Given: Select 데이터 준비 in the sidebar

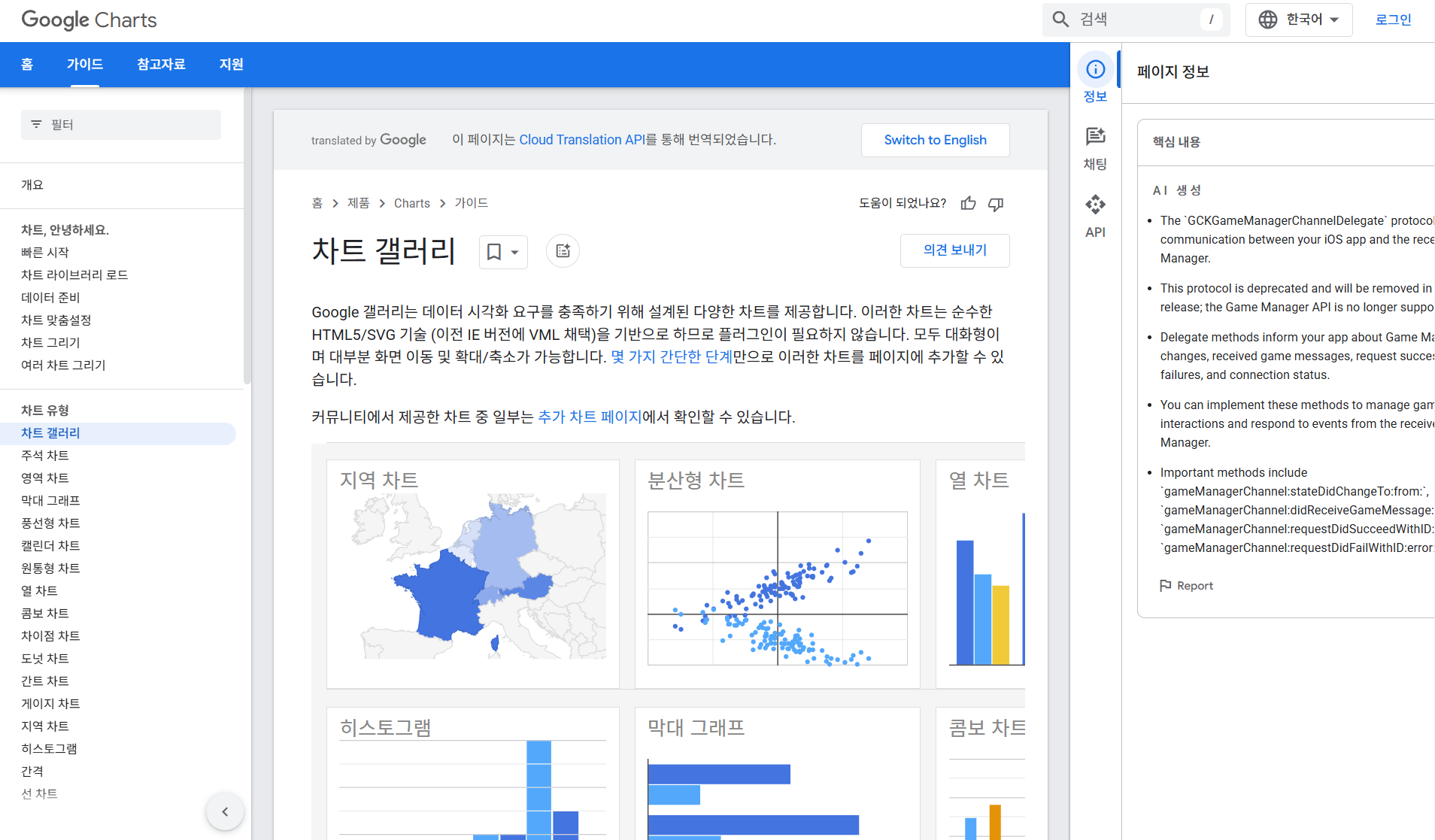Looking at the screenshot, I should click(x=50, y=298).
